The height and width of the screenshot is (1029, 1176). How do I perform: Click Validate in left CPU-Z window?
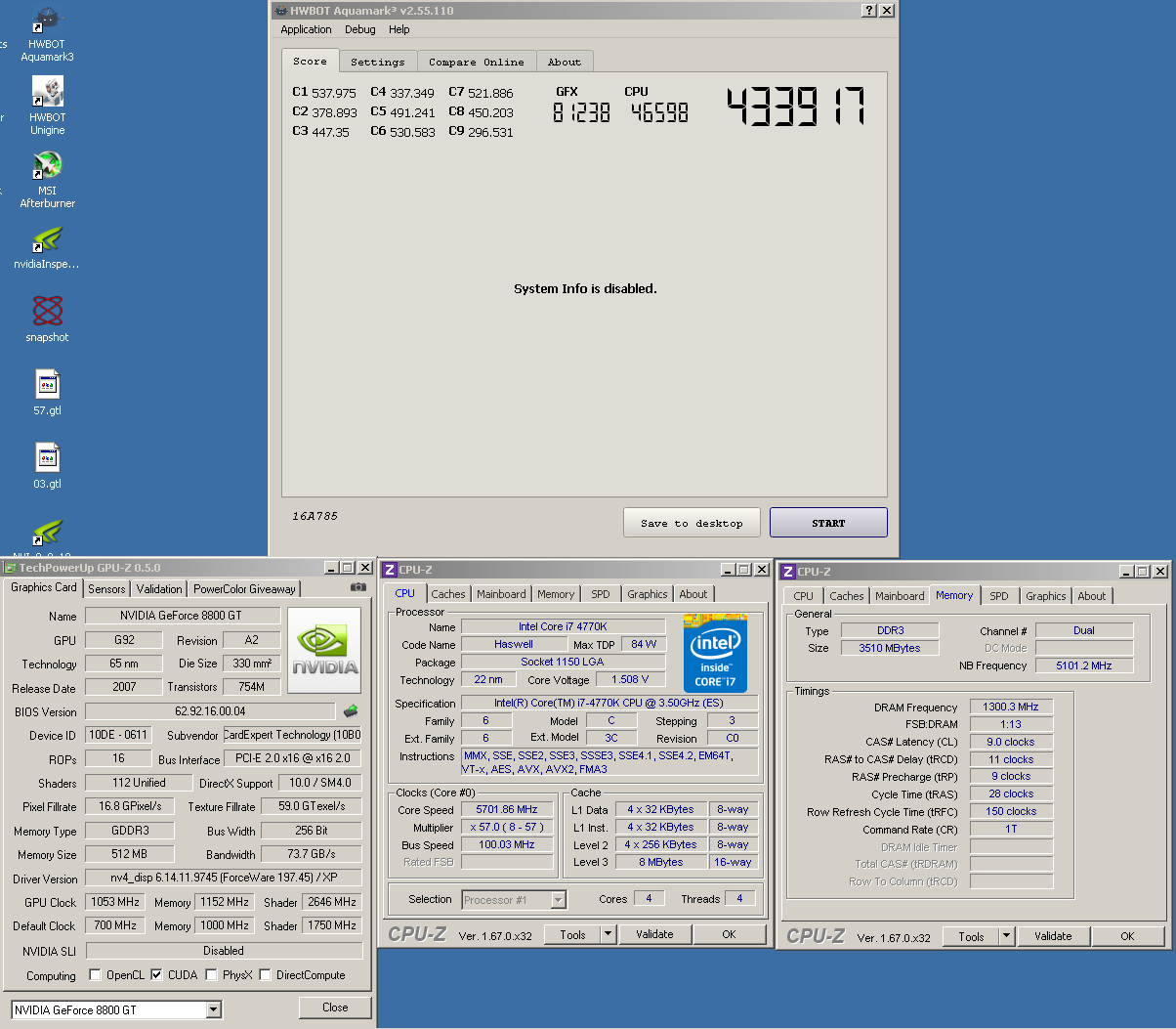point(654,934)
